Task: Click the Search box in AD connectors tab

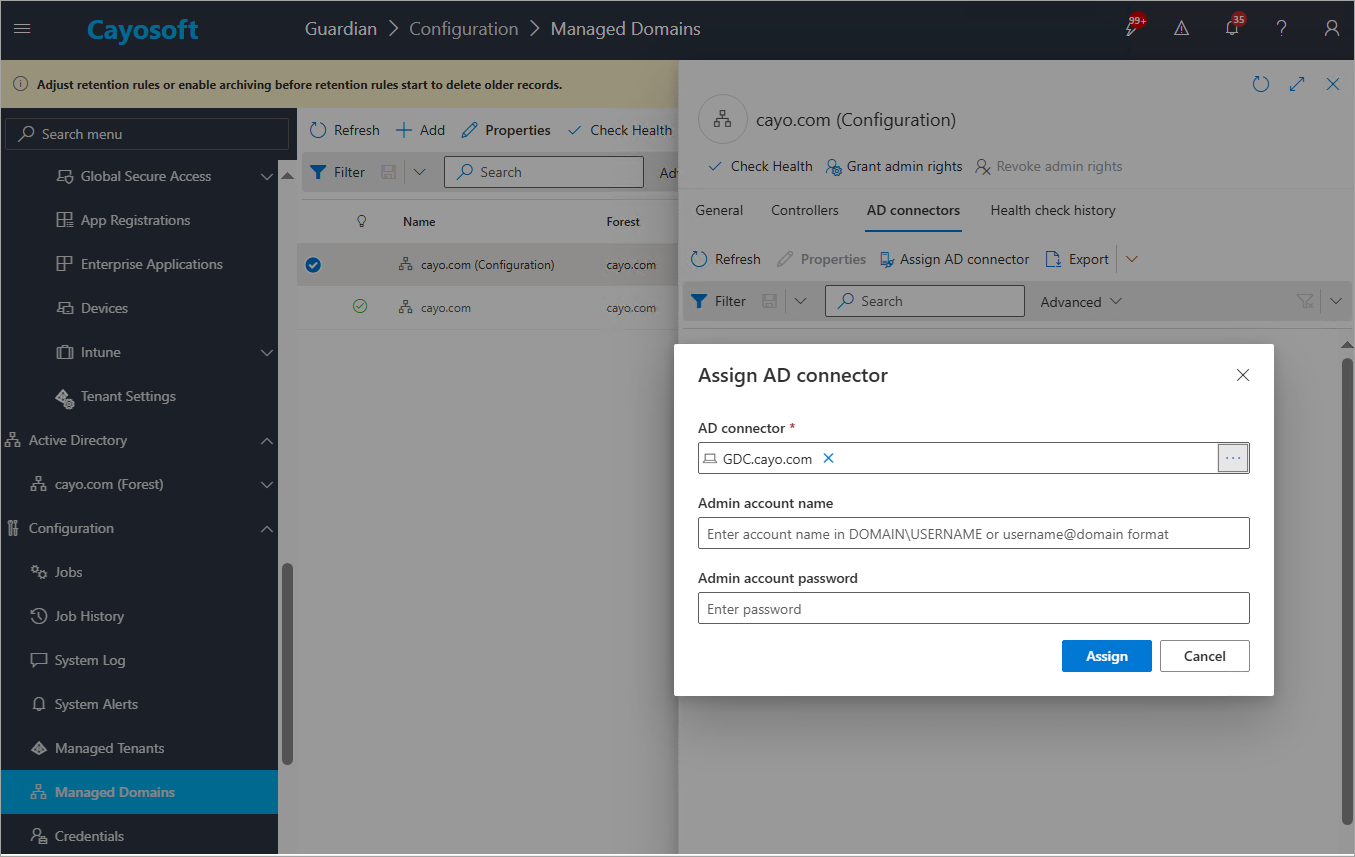Action: pyautogui.click(x=925, y=301)
